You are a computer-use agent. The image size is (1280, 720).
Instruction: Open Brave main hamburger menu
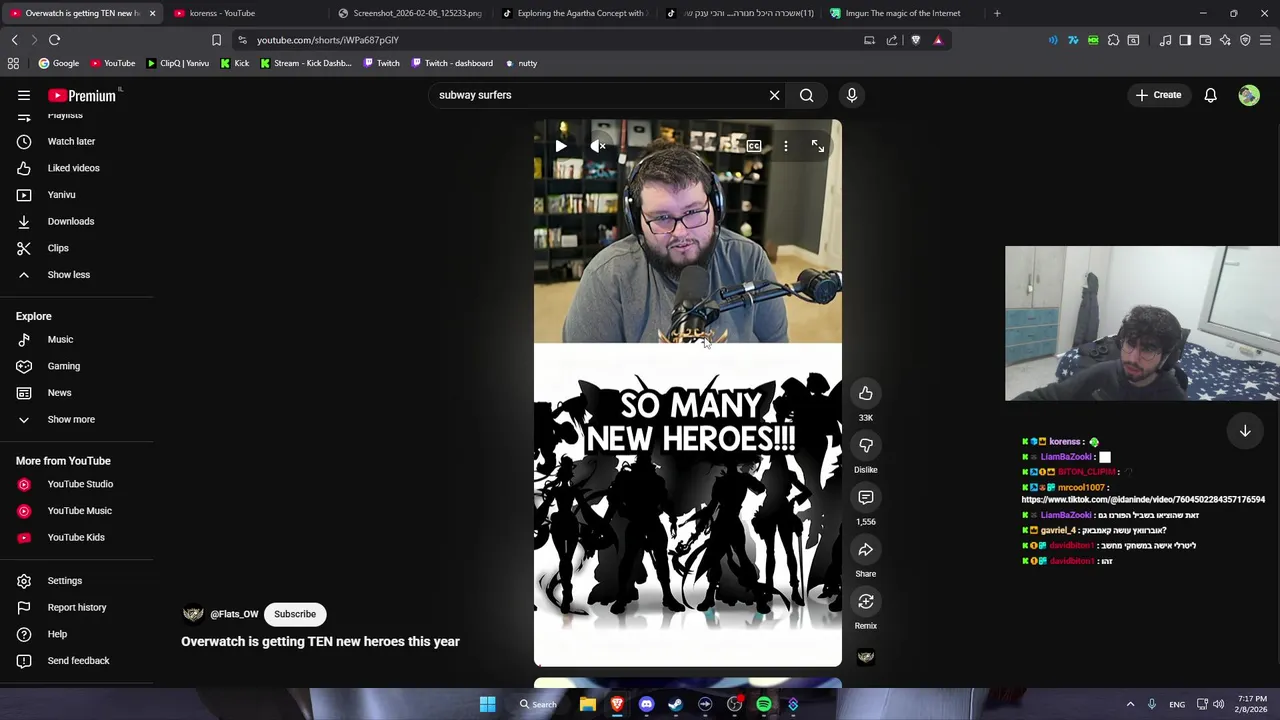pyautogui.click(x=1265, y=40)
